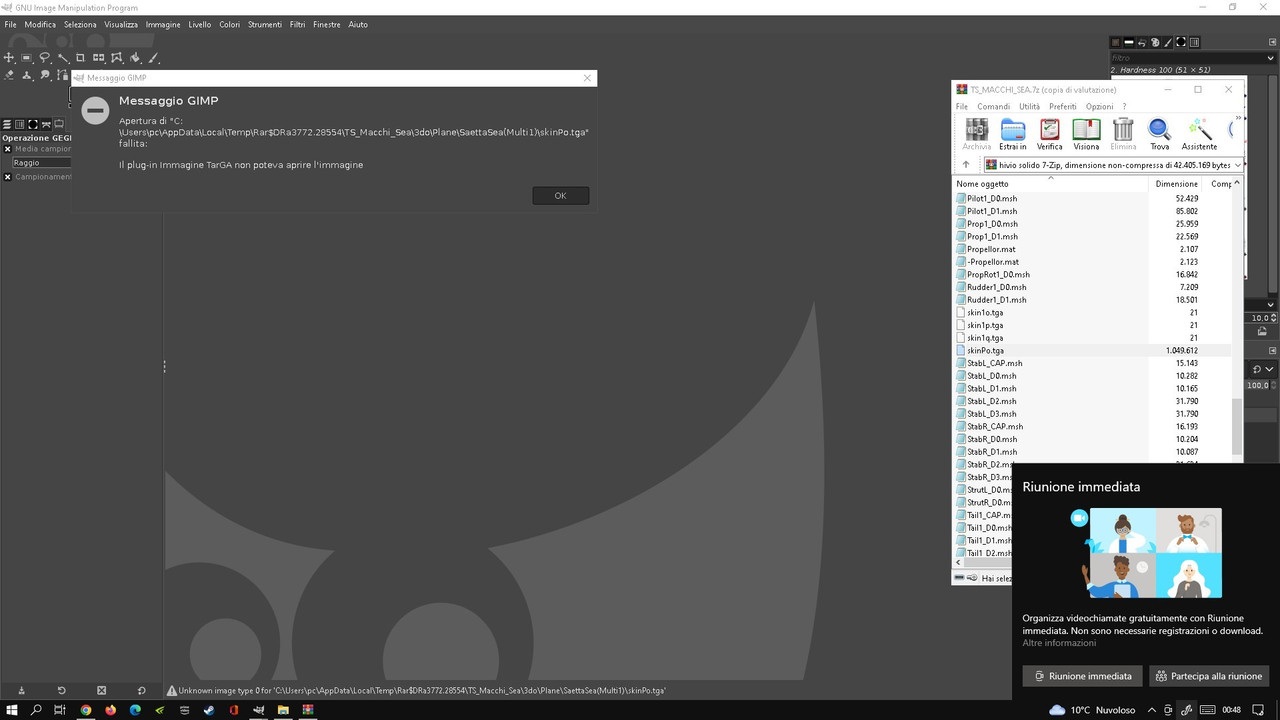Delete tool preset icon at bottom left

tap(101, 690)
